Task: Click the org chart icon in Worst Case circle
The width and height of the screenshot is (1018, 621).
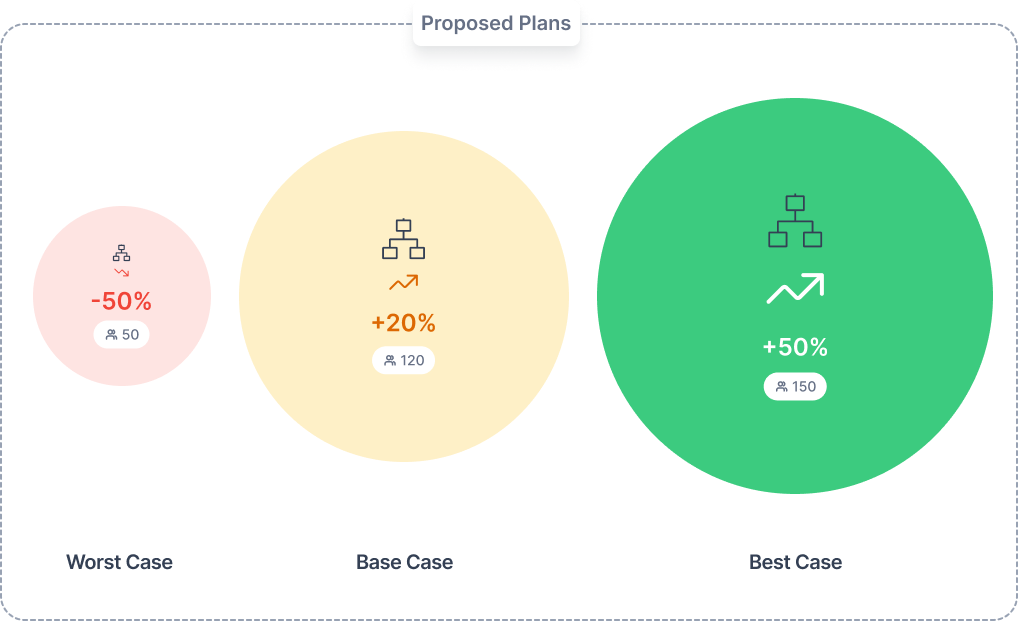Action: click(121, 253)
